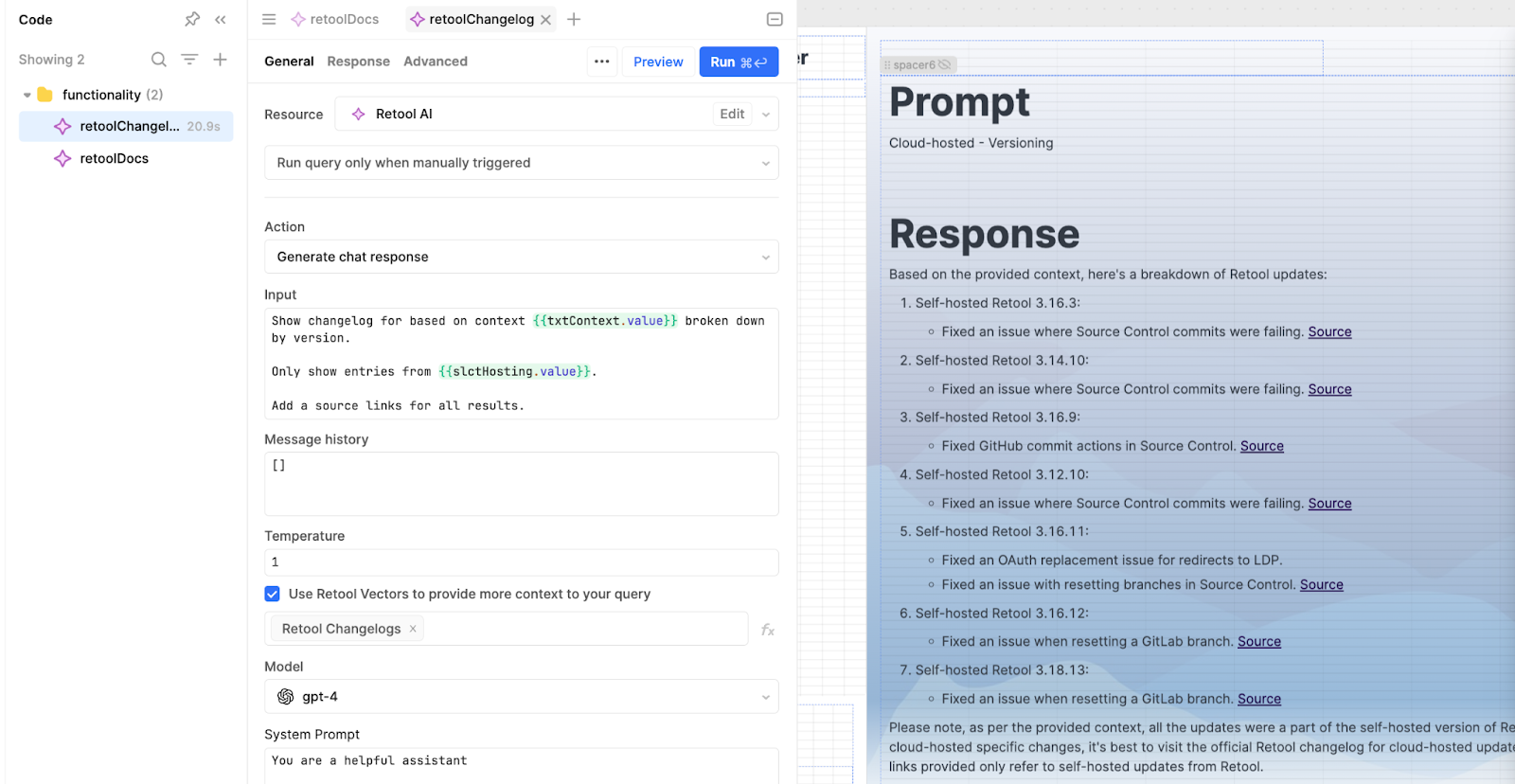Open the General settings tab

(289, 62)
